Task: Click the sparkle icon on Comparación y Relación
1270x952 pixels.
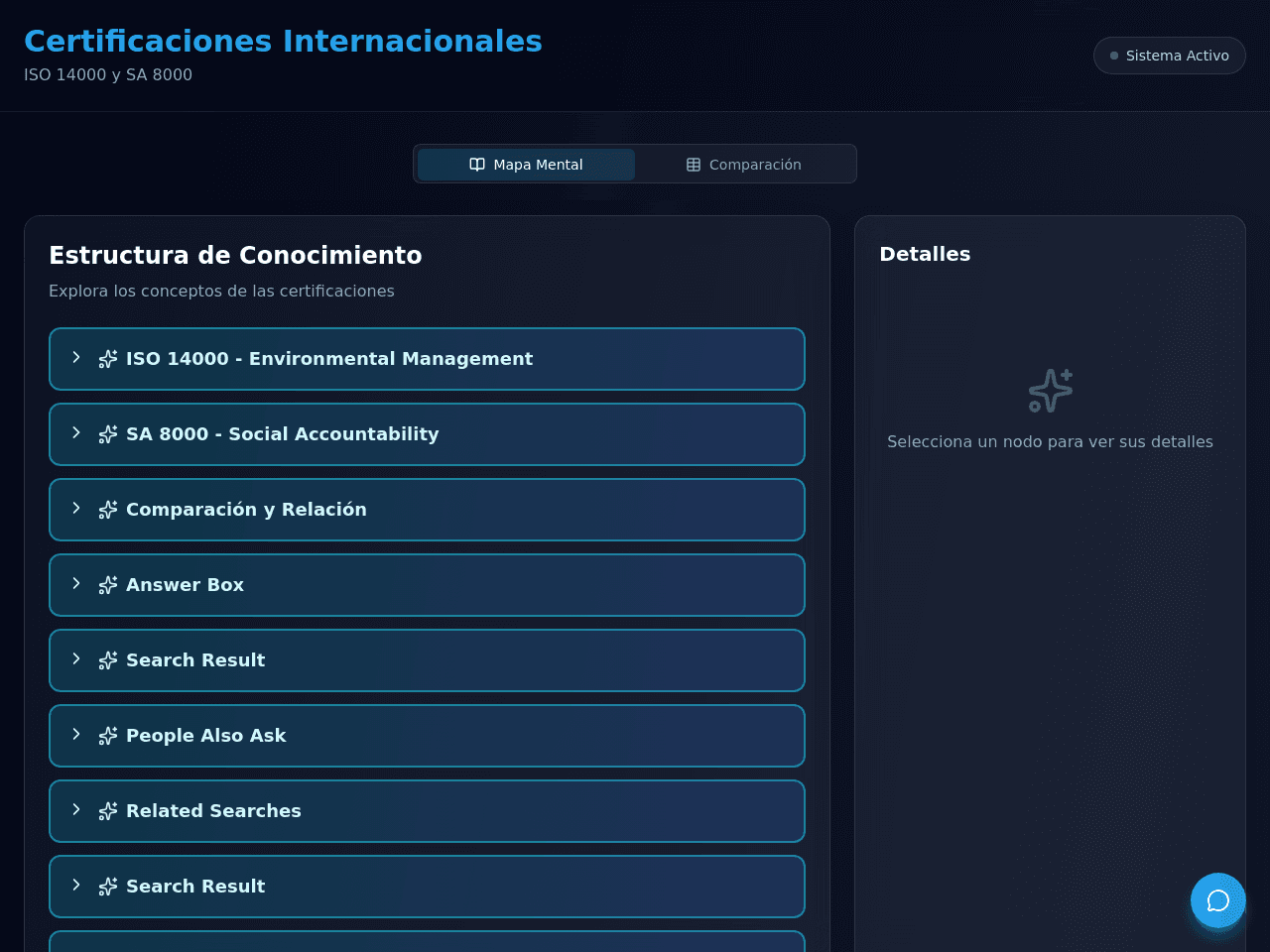Action: click(x=108, y=510)
